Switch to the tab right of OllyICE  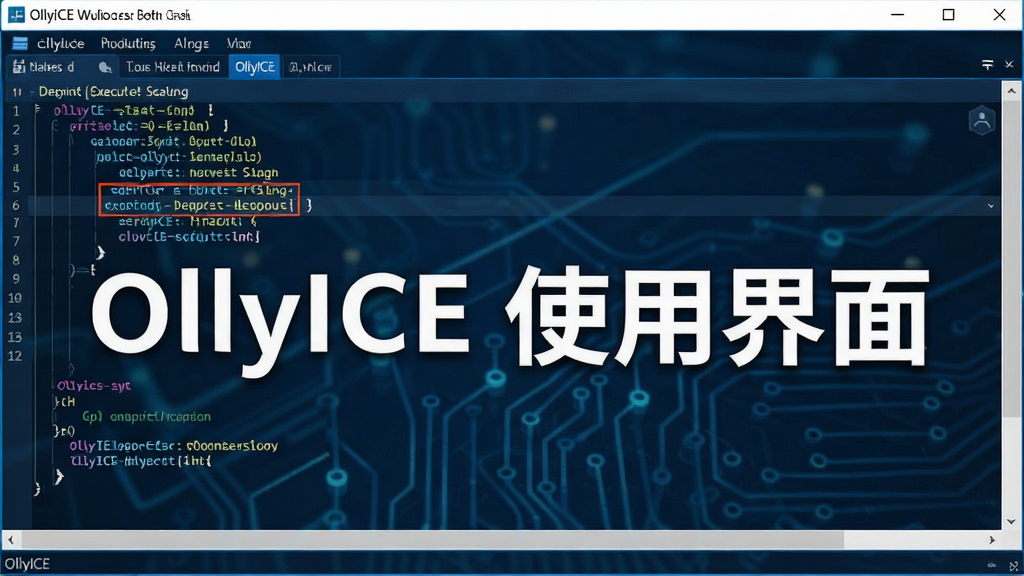pyautogui.click(x=310, y=67)
